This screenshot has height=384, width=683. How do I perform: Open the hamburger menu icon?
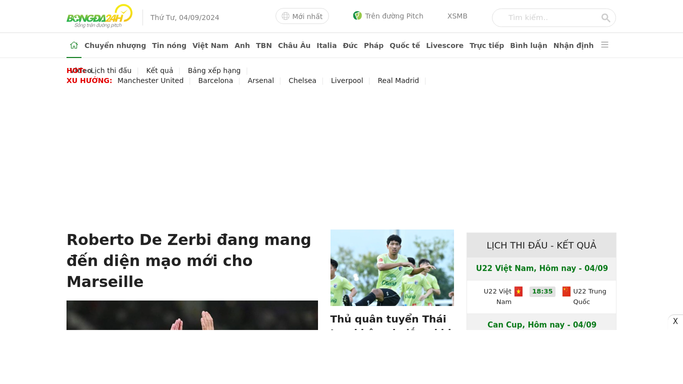point(605,45)
